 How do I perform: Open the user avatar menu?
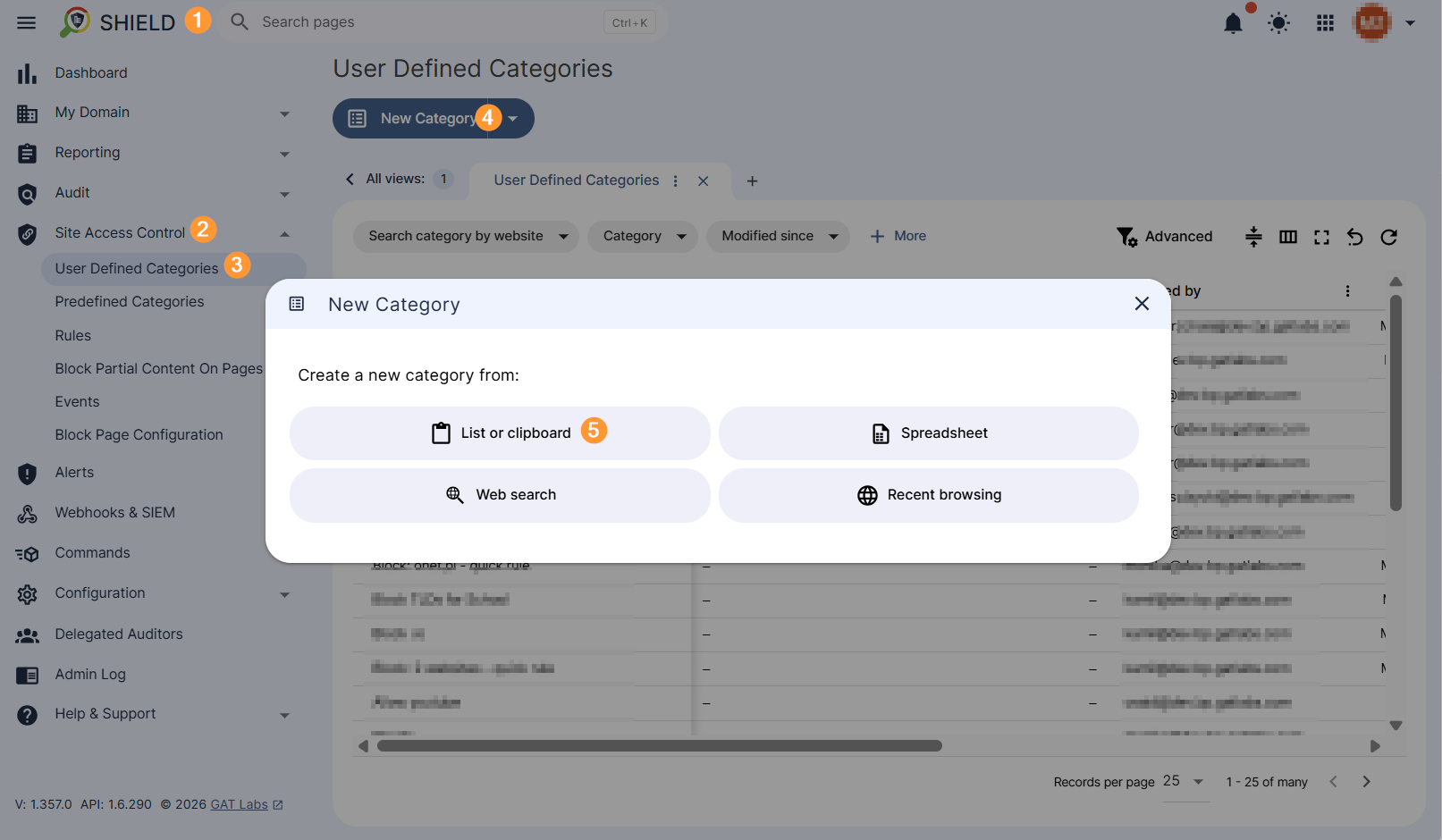[x=1372, y=22]
